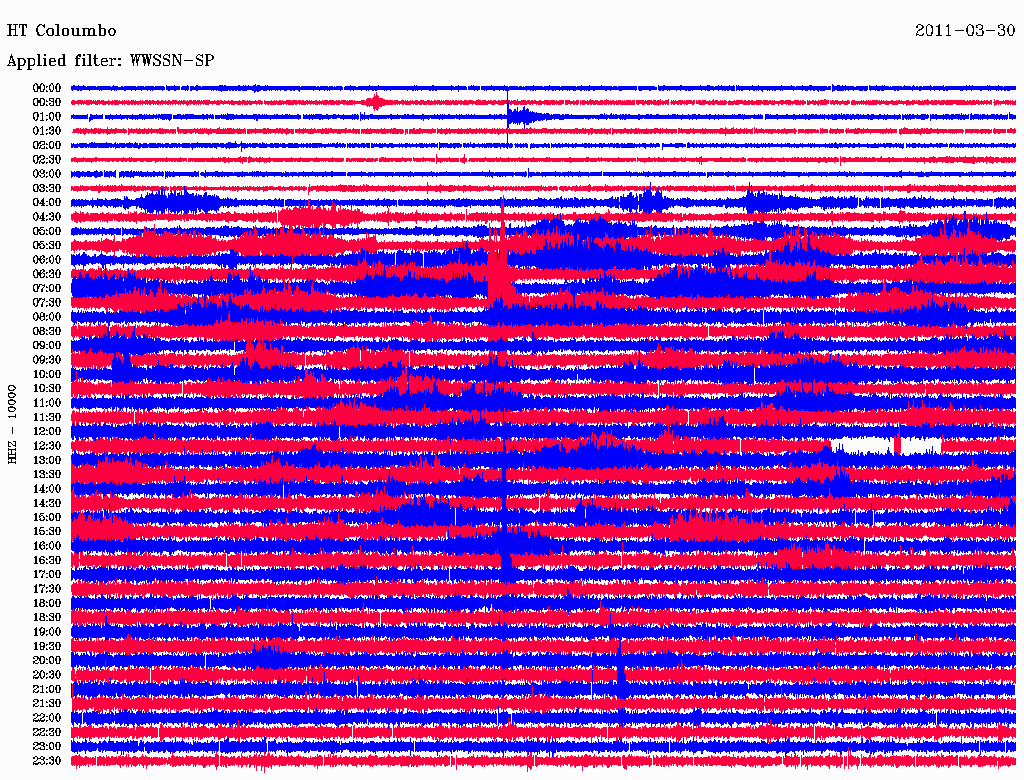Select the 00:00 time label
Viewport: 1024px width, 780px height.
tap(46, 88)
